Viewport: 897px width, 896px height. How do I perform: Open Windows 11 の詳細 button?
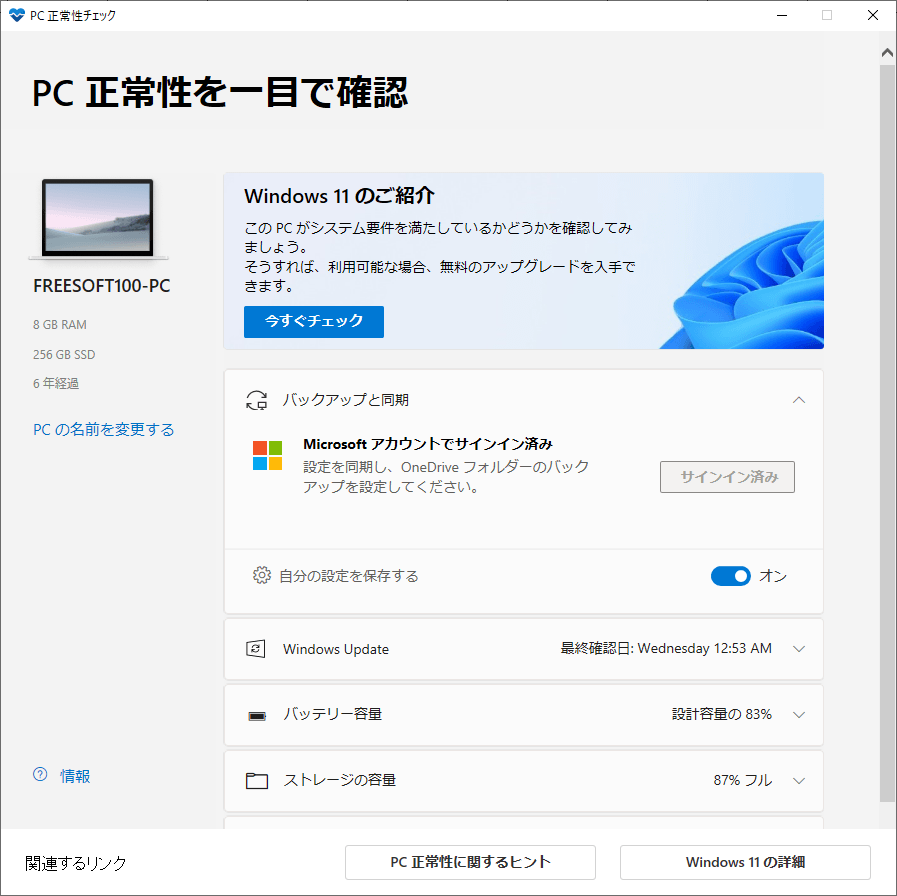point(745,862)
